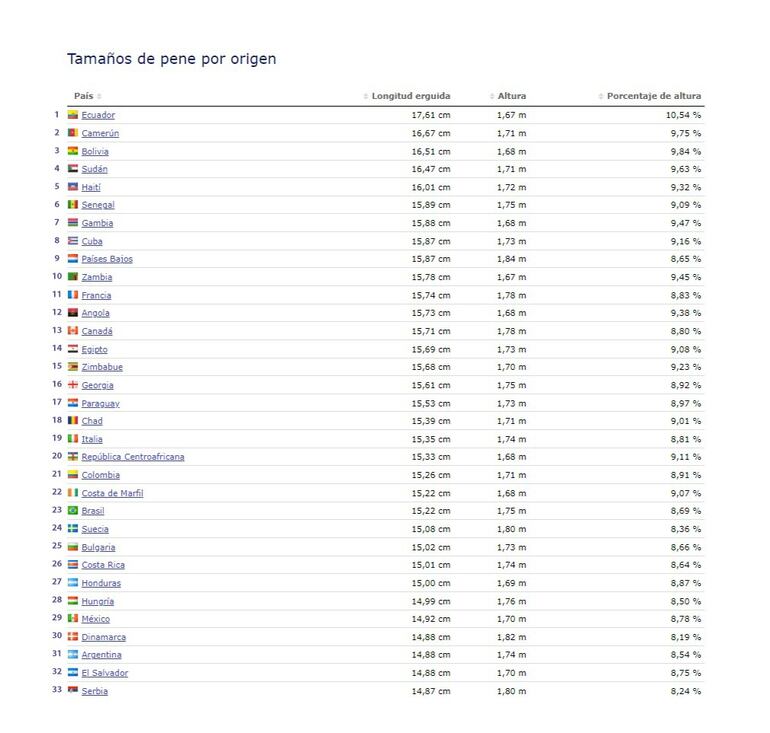Image resolution: width=770 pixels, height=733 pixels.
Task: Click the Cuba flag icon
Action: point(73,241)
